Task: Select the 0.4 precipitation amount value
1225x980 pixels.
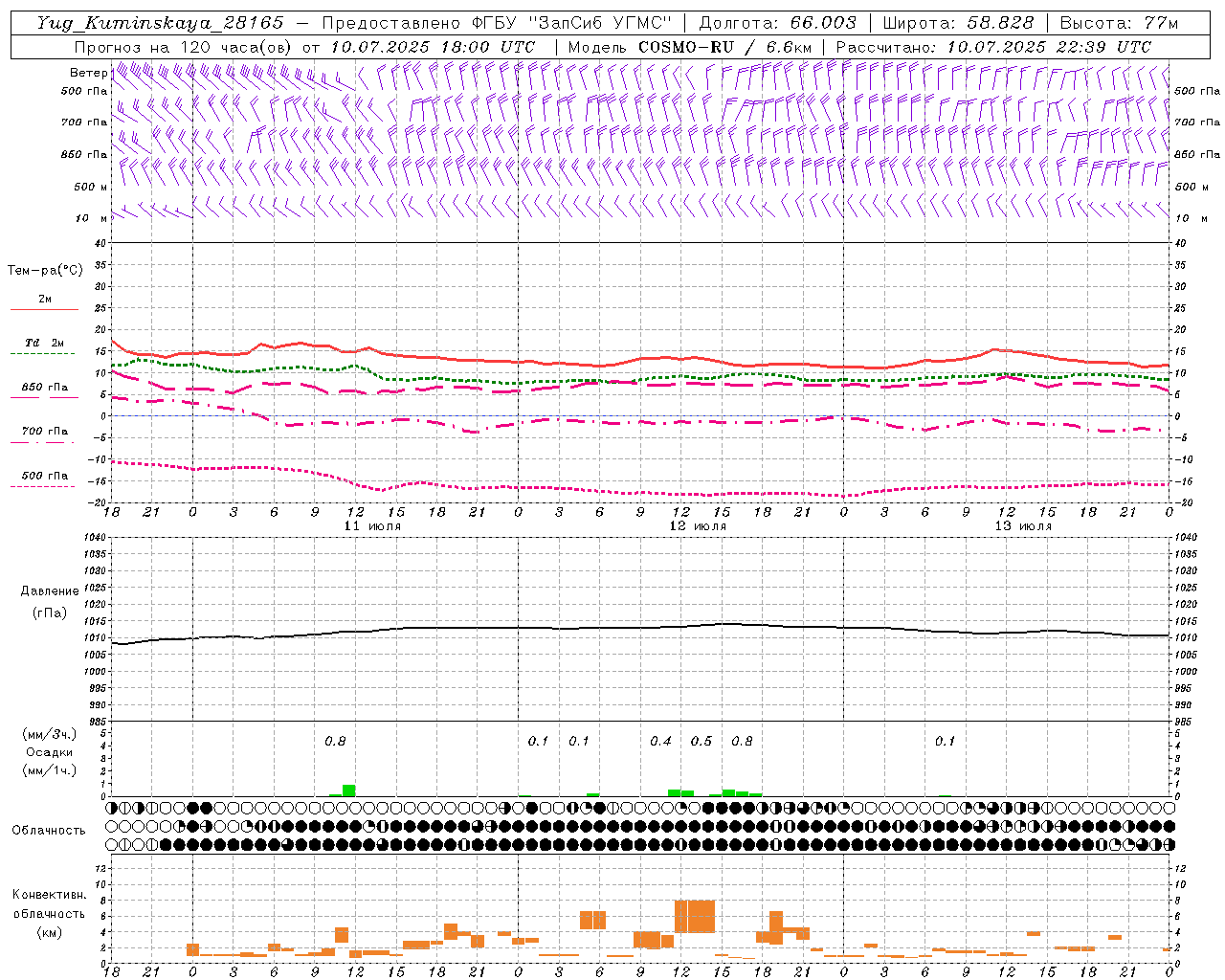Action: tap(660, 742)
